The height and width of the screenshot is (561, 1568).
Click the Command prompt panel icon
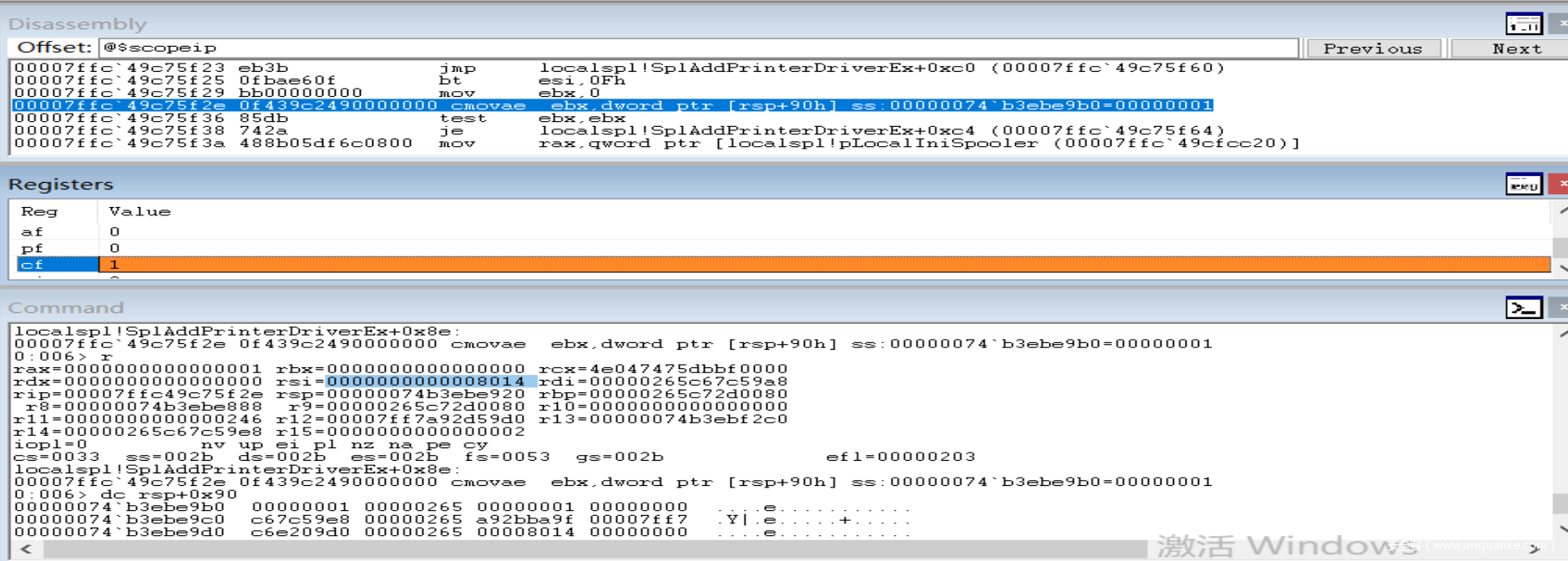[x=1524, y=307]
